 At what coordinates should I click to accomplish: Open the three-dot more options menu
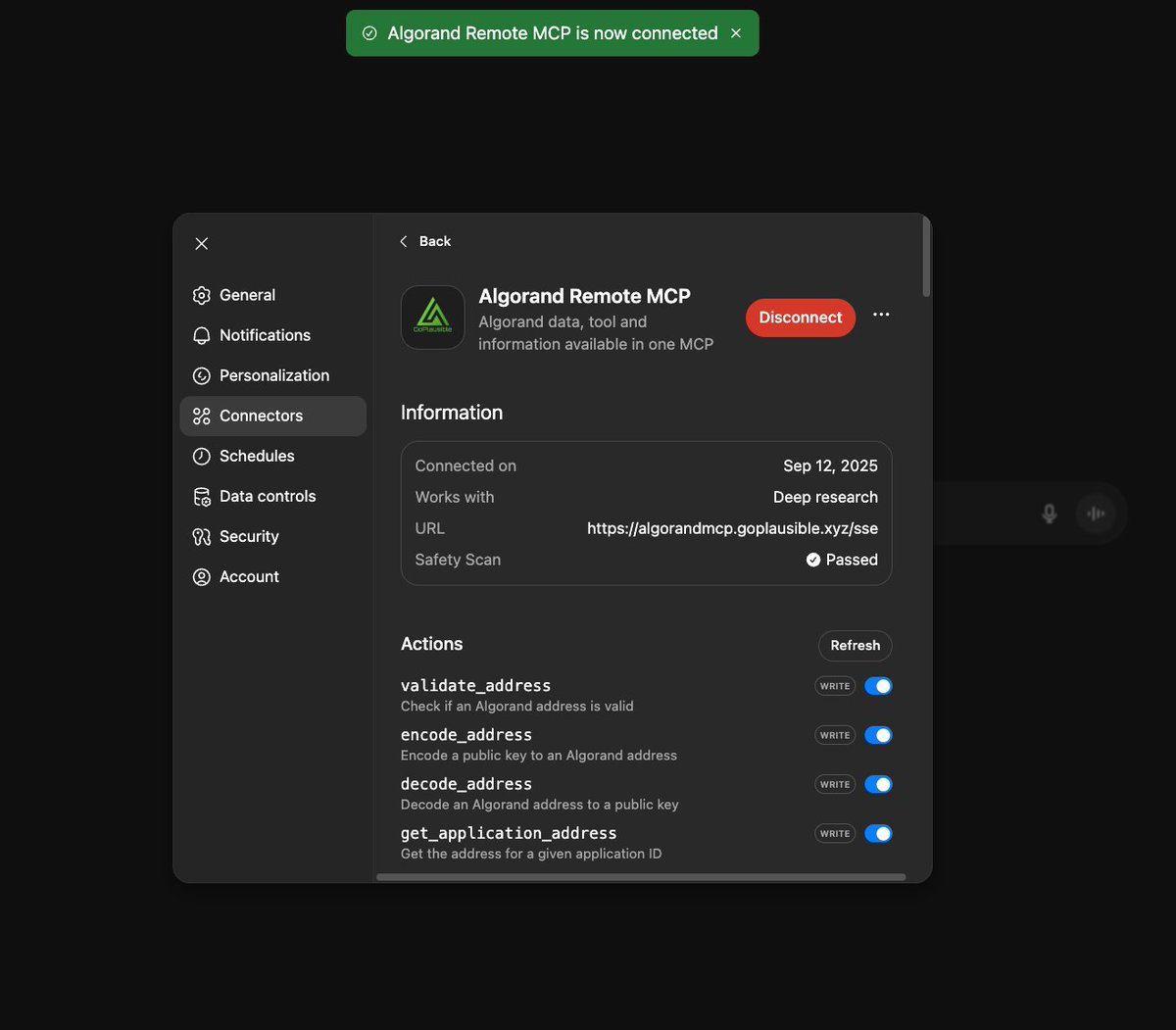[x=881, y=315]
